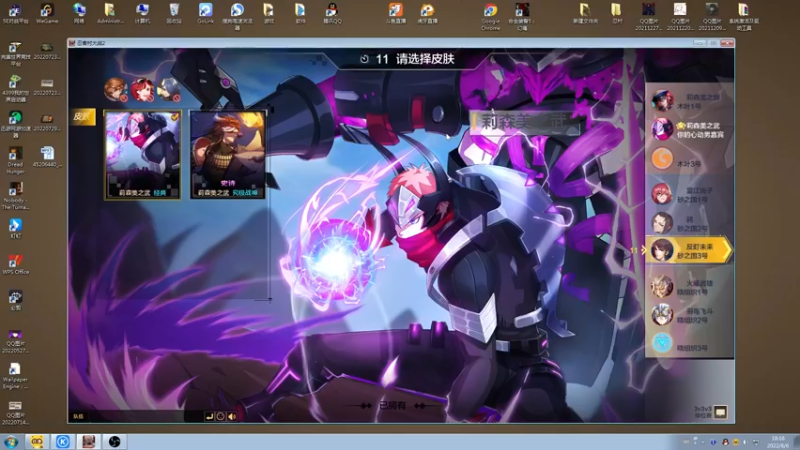The height and width of the screenshot is (450, 800).
Task: Open 虎牙直播 desktop shortcut
Action: coord(427,14)
